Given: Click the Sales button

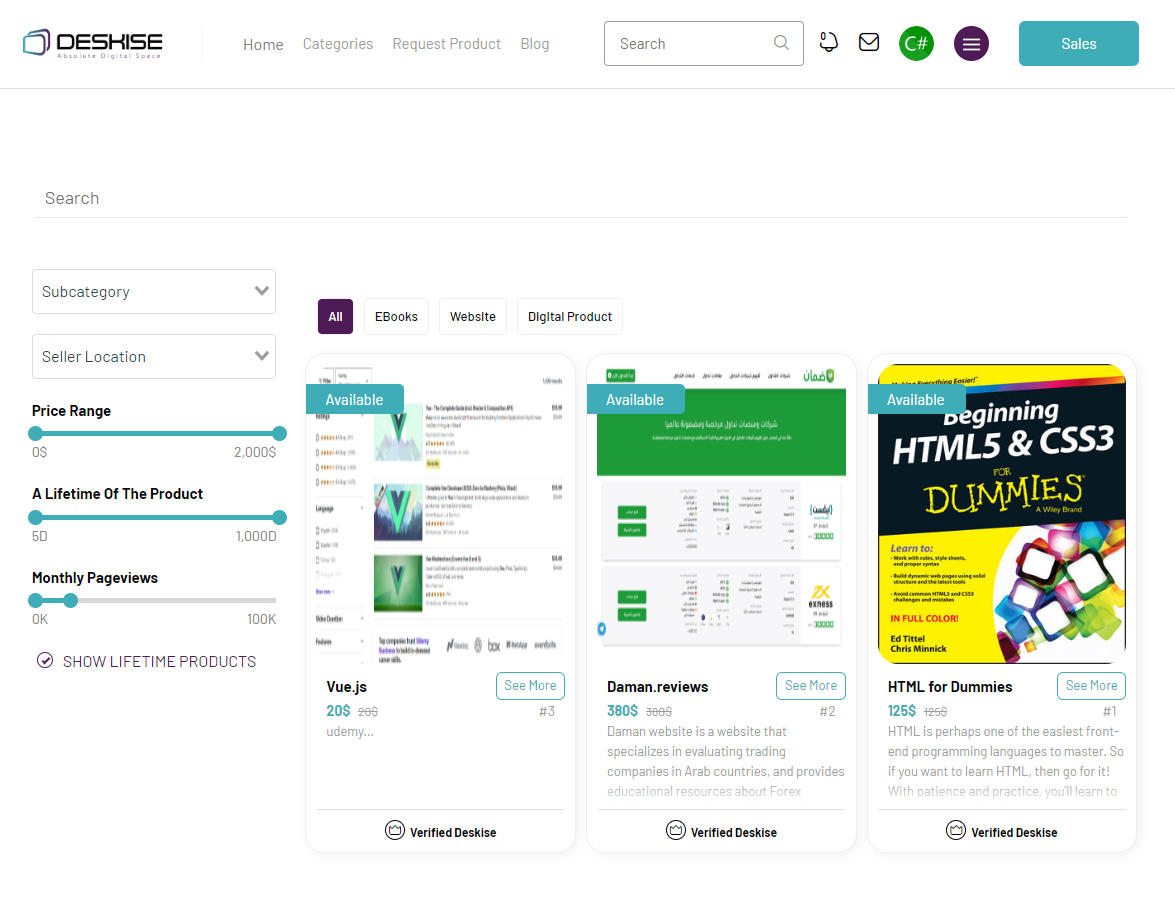Looking at the screenshot, I should click(x=1078, y=44).
